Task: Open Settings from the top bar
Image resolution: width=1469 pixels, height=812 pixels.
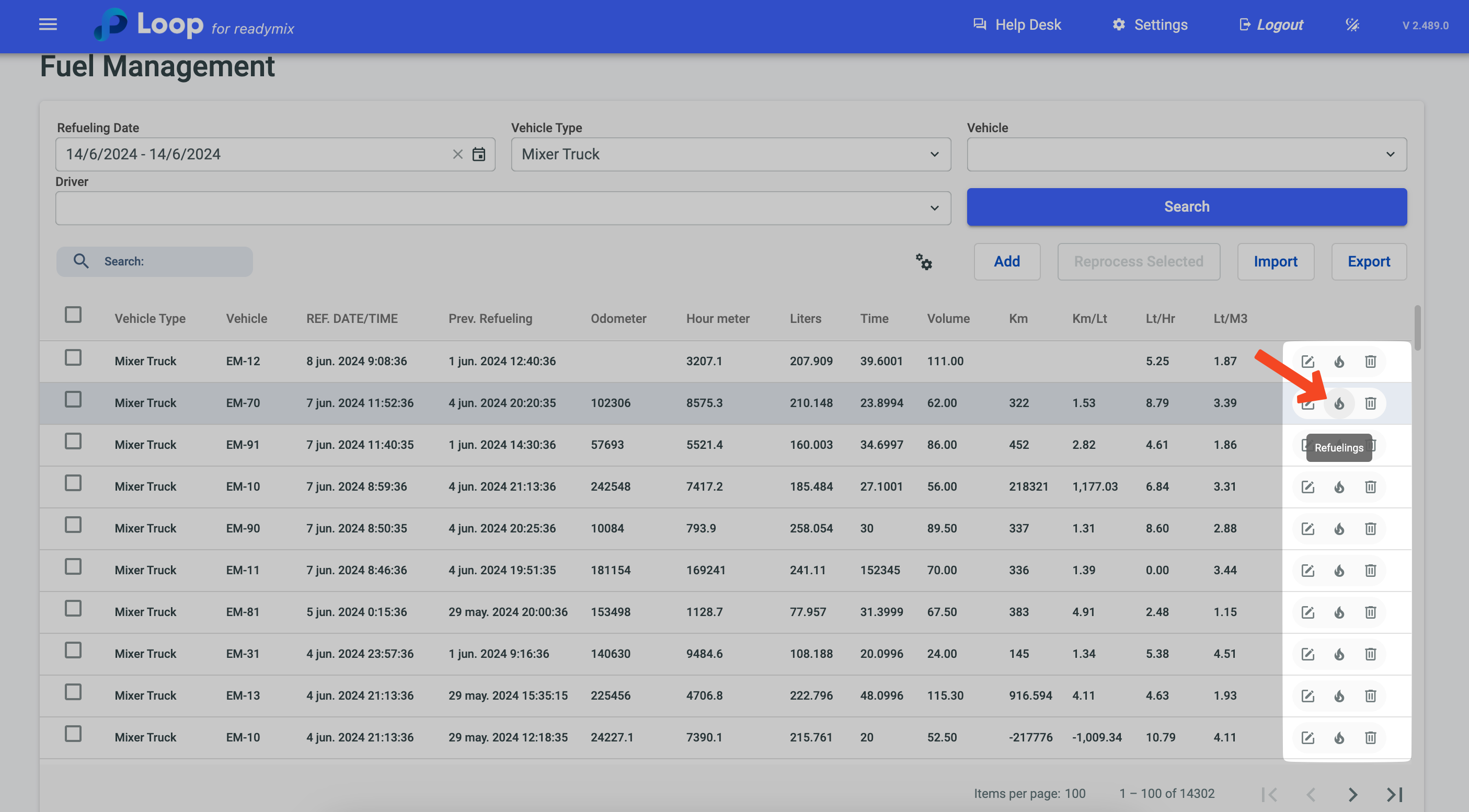Action: [1150, 25]
